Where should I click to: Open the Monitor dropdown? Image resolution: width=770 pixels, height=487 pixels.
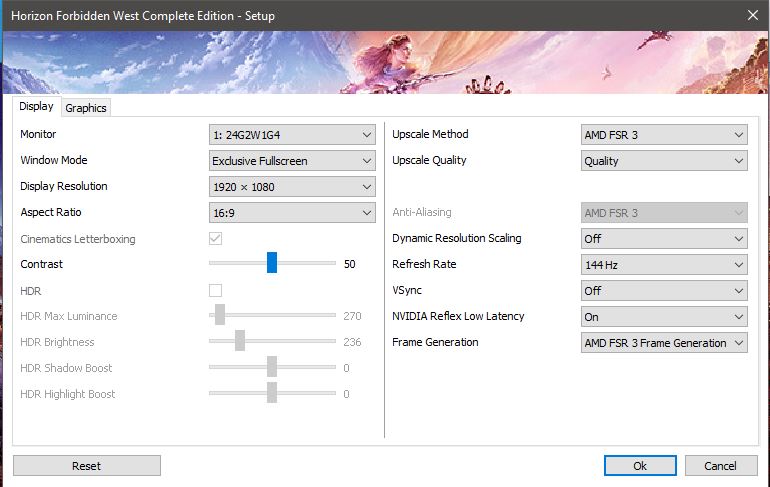(292, 135)
